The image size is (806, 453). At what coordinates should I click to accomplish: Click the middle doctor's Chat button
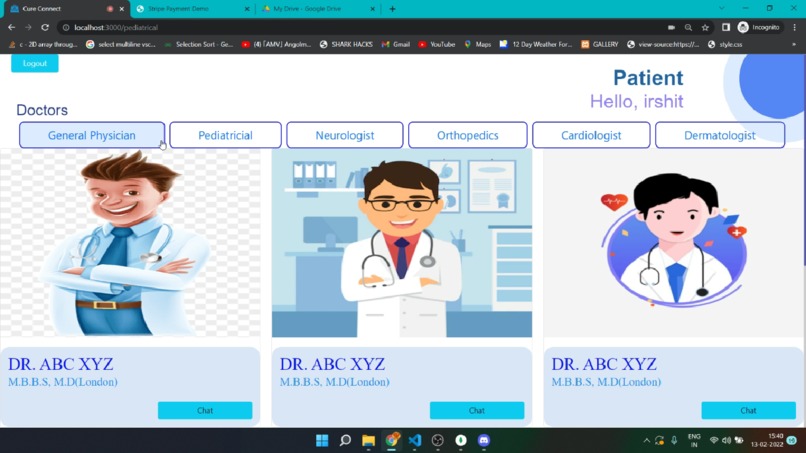[477, 410]
